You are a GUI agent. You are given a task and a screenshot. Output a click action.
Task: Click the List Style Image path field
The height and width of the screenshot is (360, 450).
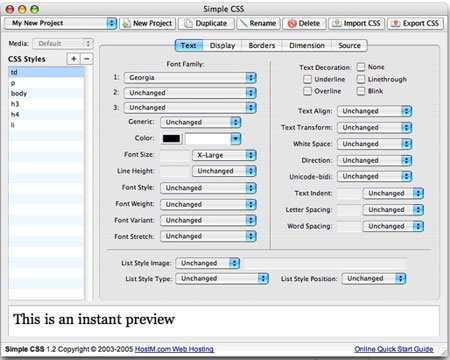click(x=325, y=263)
